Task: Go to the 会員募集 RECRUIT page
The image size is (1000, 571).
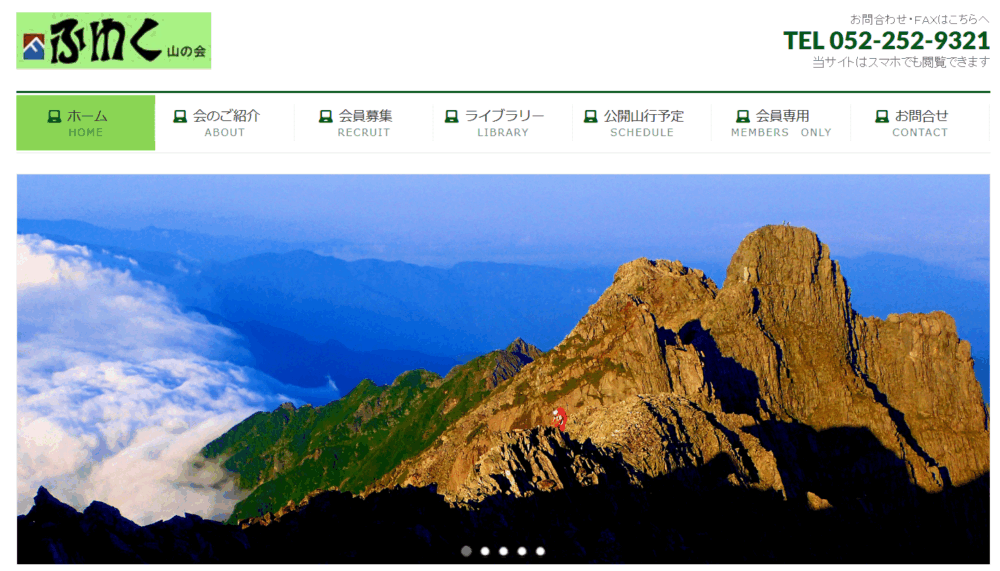Action: 364,122
